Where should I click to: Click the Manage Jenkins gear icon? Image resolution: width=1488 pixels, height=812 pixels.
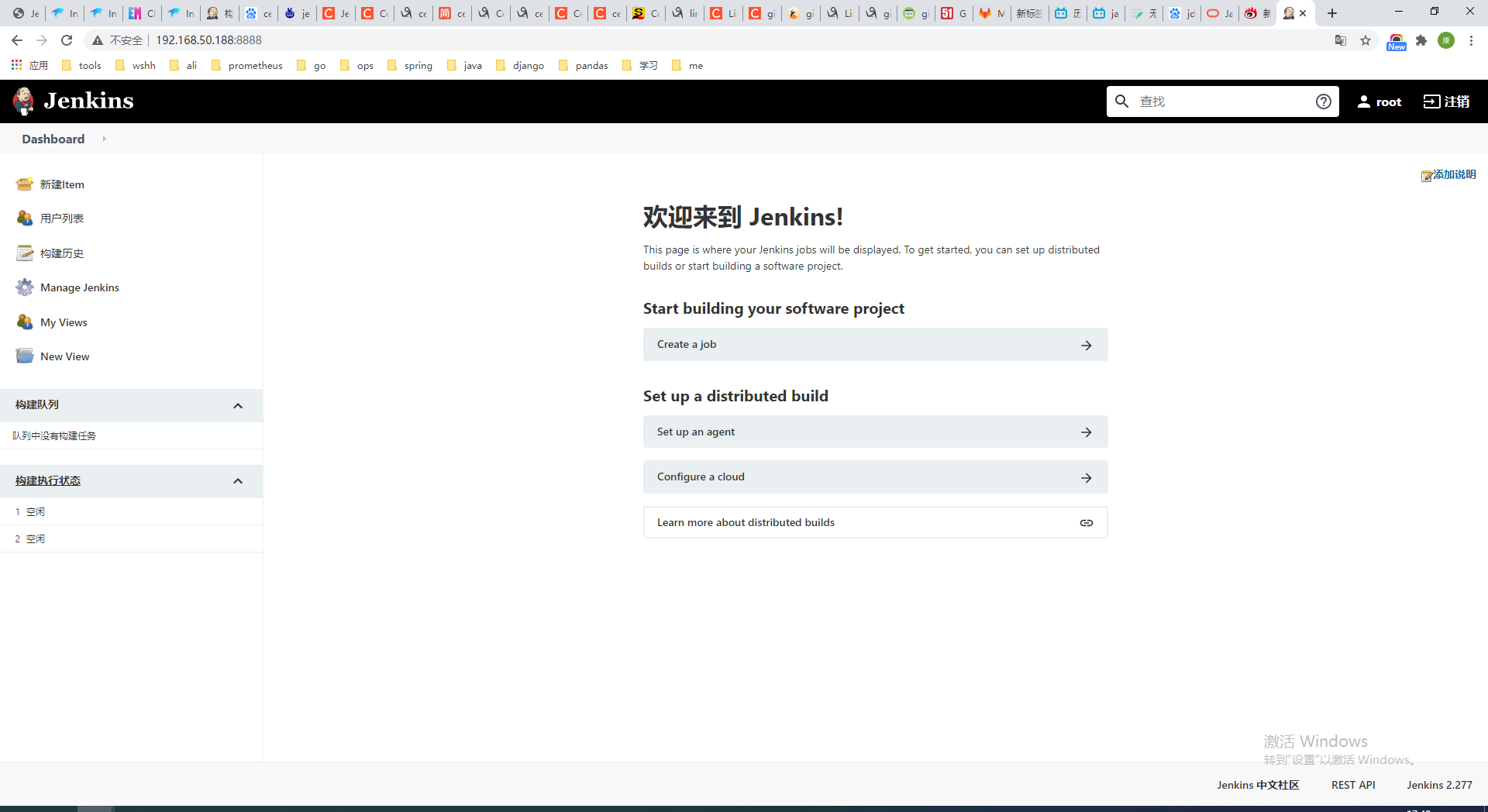coord(25,287)
